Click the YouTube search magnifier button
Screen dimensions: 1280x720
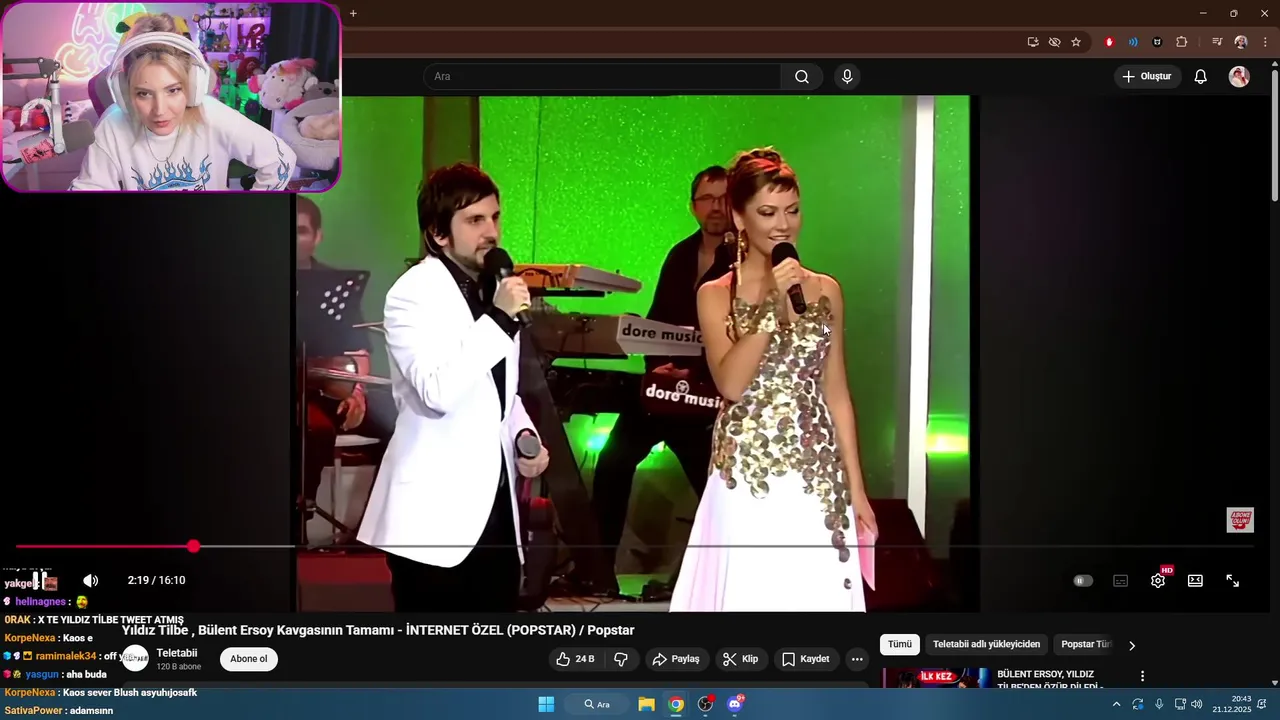pos(802,77)
